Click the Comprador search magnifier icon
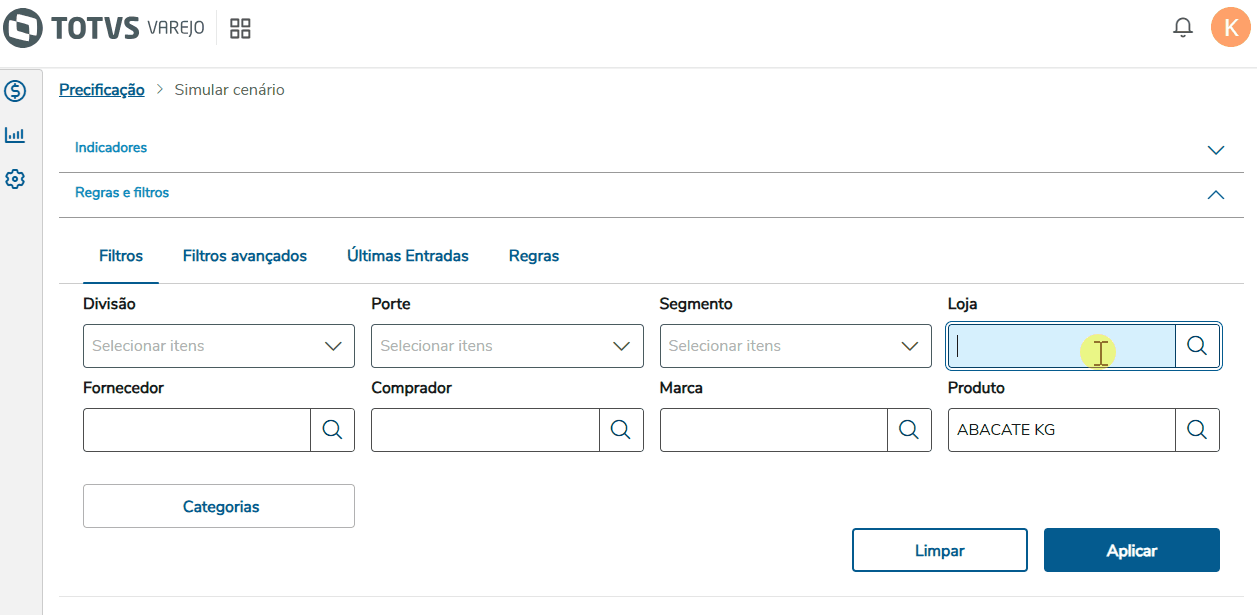The image size is (1257, 615). 620,430
